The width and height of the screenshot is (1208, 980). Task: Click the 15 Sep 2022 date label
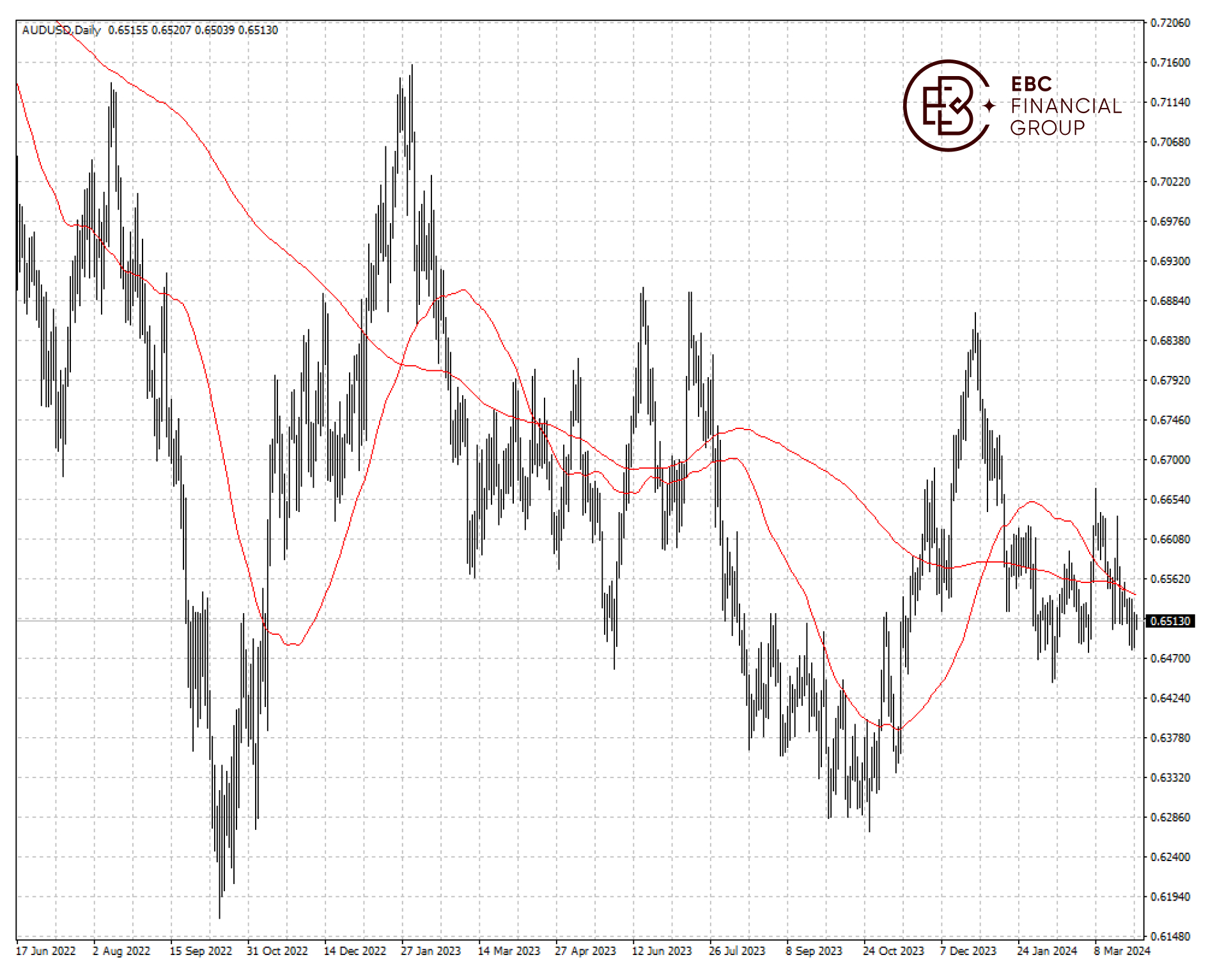(x=201, y=951)
